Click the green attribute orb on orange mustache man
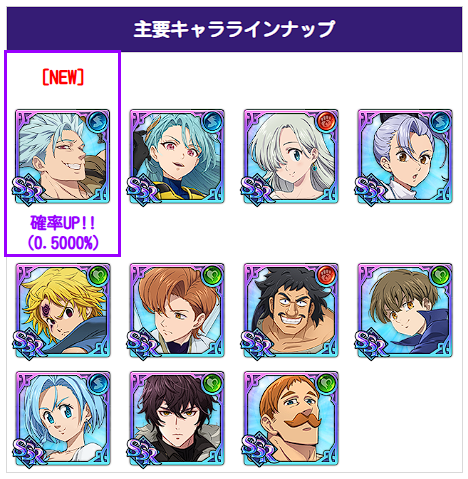This screenshot has height=479, width=468. coord(326,383)
